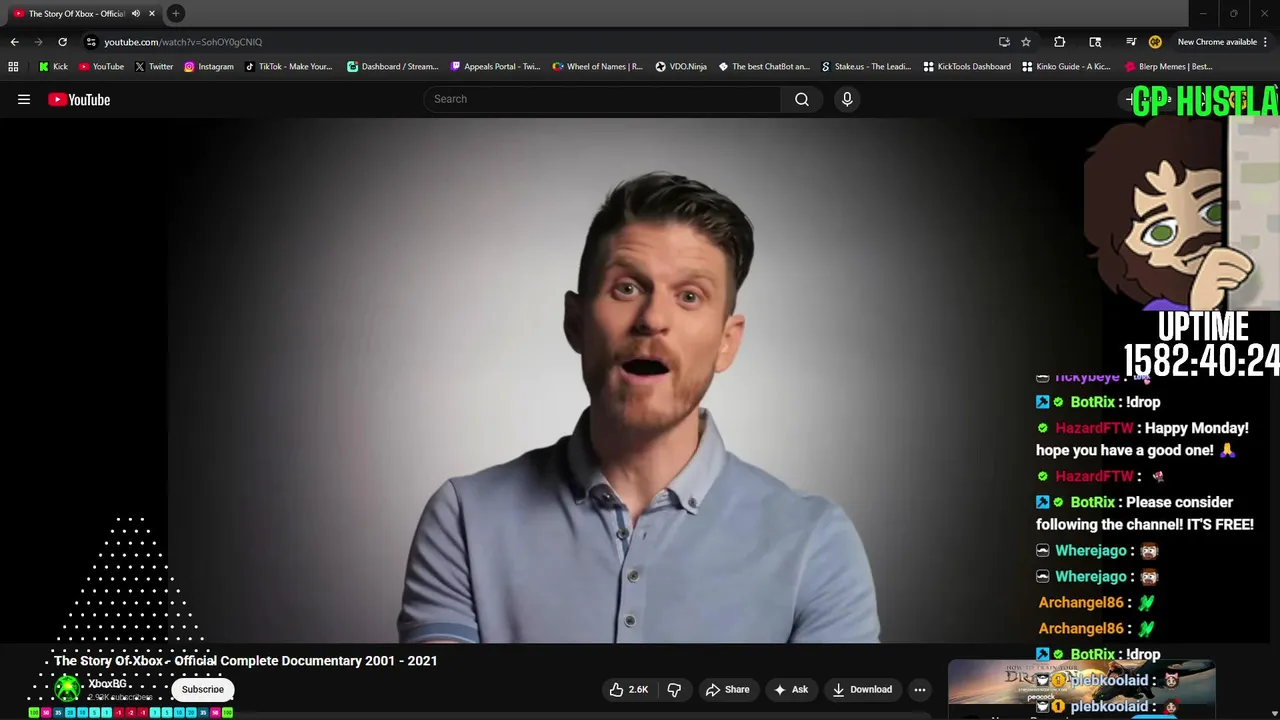
Task: Start voice search with the microphone
Action: coord(847,99)
